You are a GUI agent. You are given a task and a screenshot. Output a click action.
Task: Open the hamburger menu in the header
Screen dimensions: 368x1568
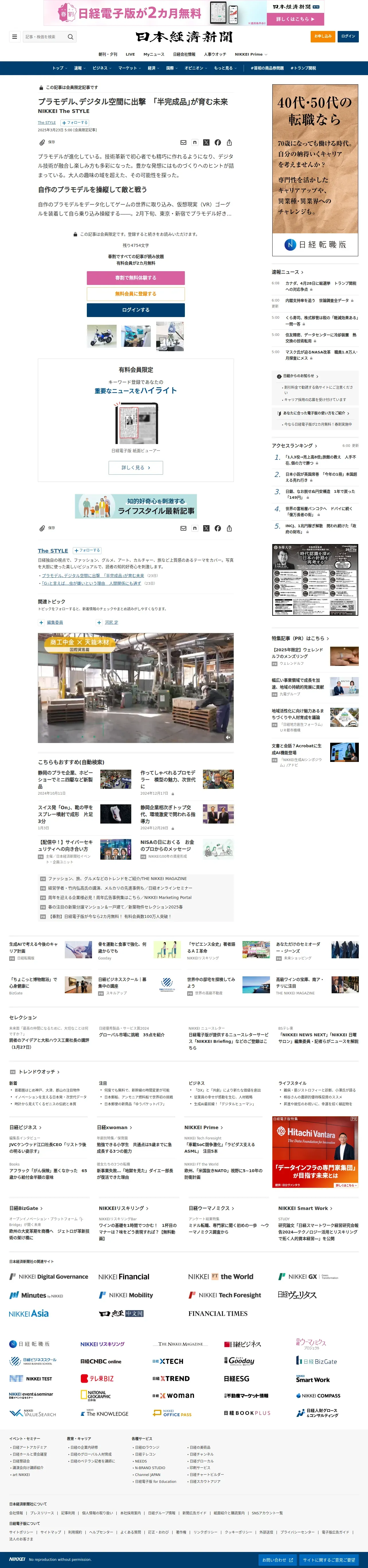pyautogui.click(x=15, y=36)
